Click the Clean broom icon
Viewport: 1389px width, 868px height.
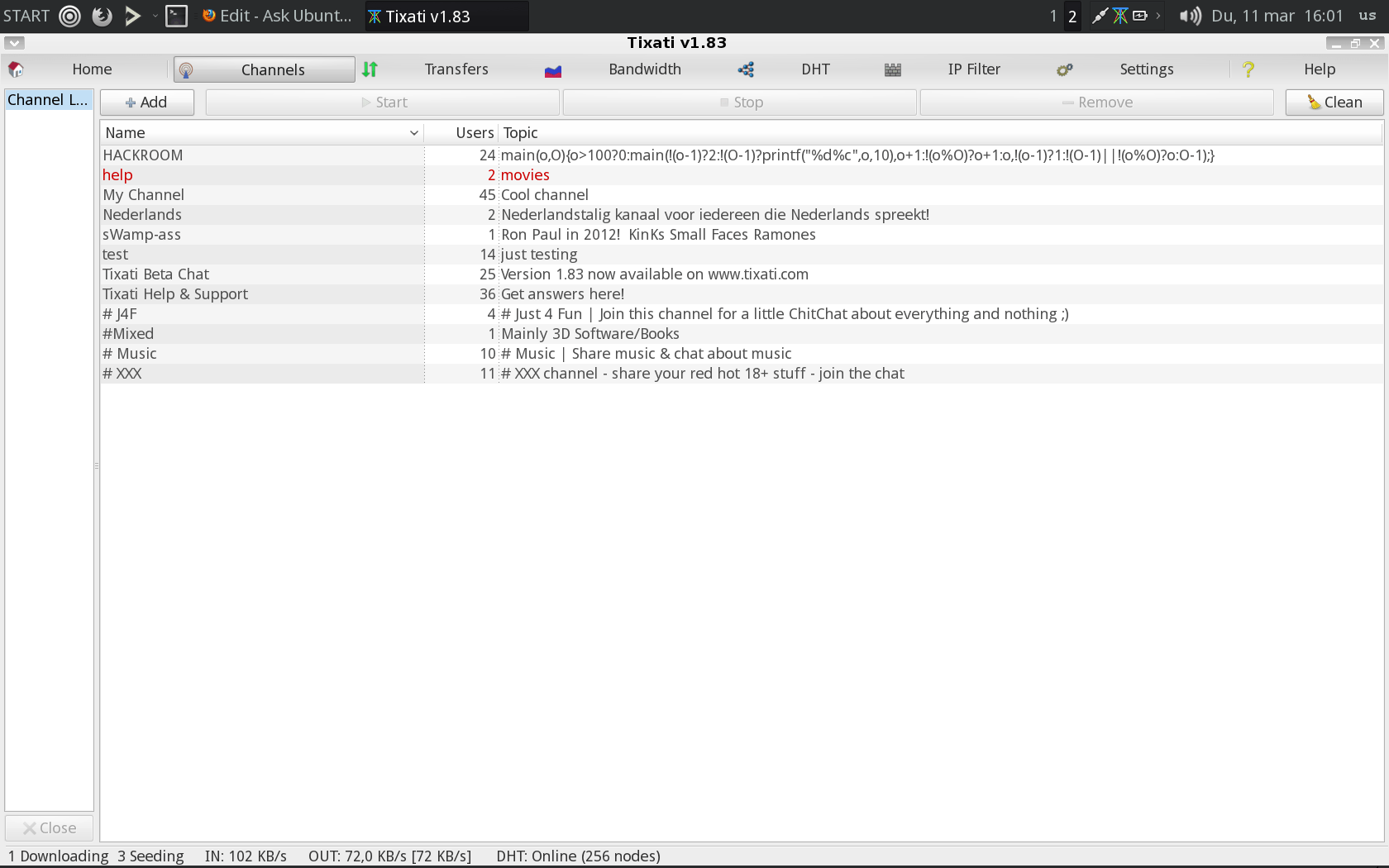tap(1314, 102)
